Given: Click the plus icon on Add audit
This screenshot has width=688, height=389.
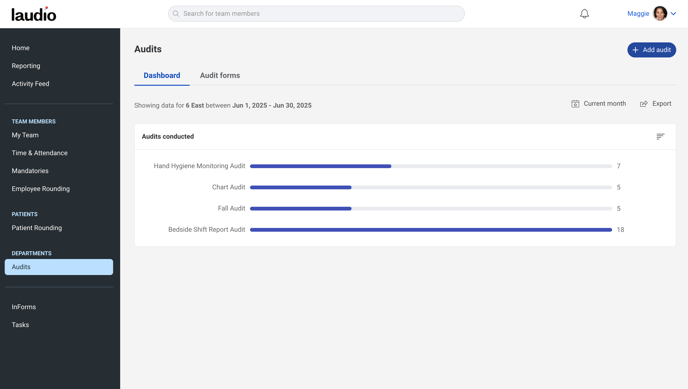Looking at the screenshot, I should pos(635,50).
